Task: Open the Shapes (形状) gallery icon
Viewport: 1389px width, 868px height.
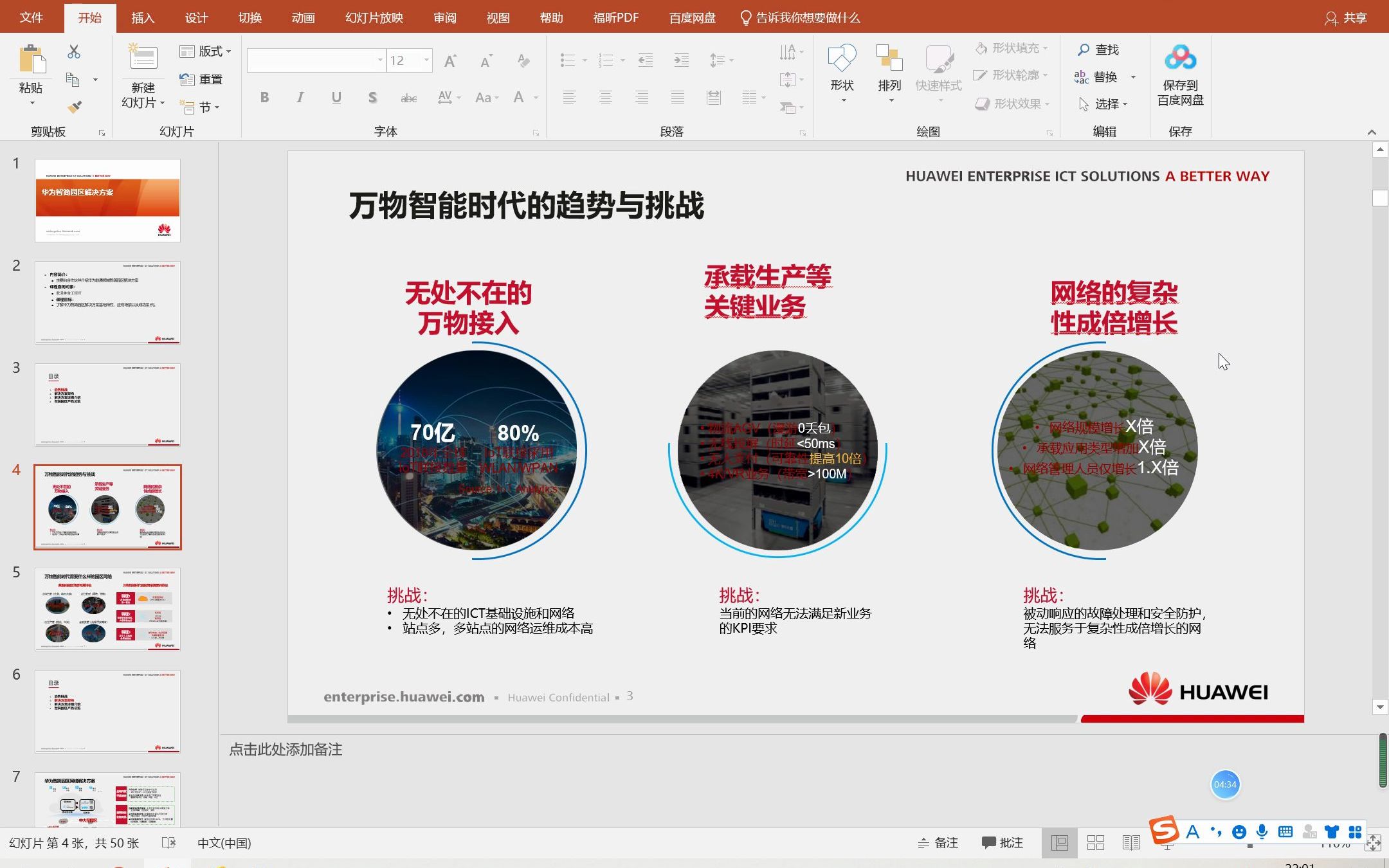Action: tap(841, 59)
